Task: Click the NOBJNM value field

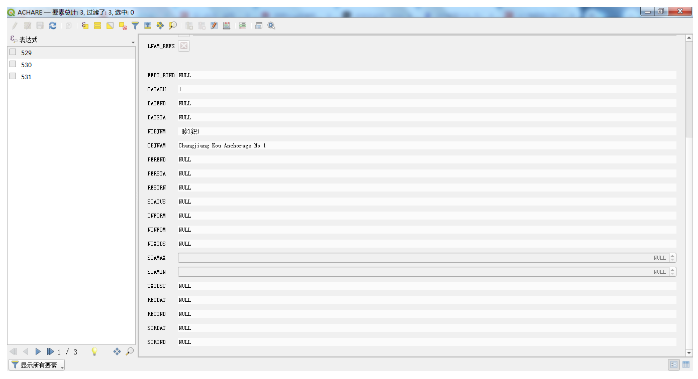Action: [x=427, y=131]
